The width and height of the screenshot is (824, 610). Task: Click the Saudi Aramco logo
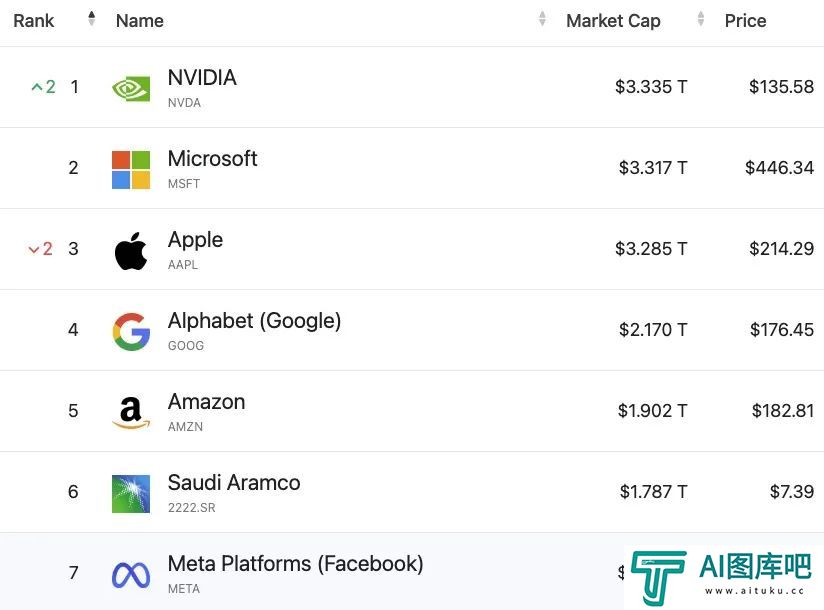131,494
